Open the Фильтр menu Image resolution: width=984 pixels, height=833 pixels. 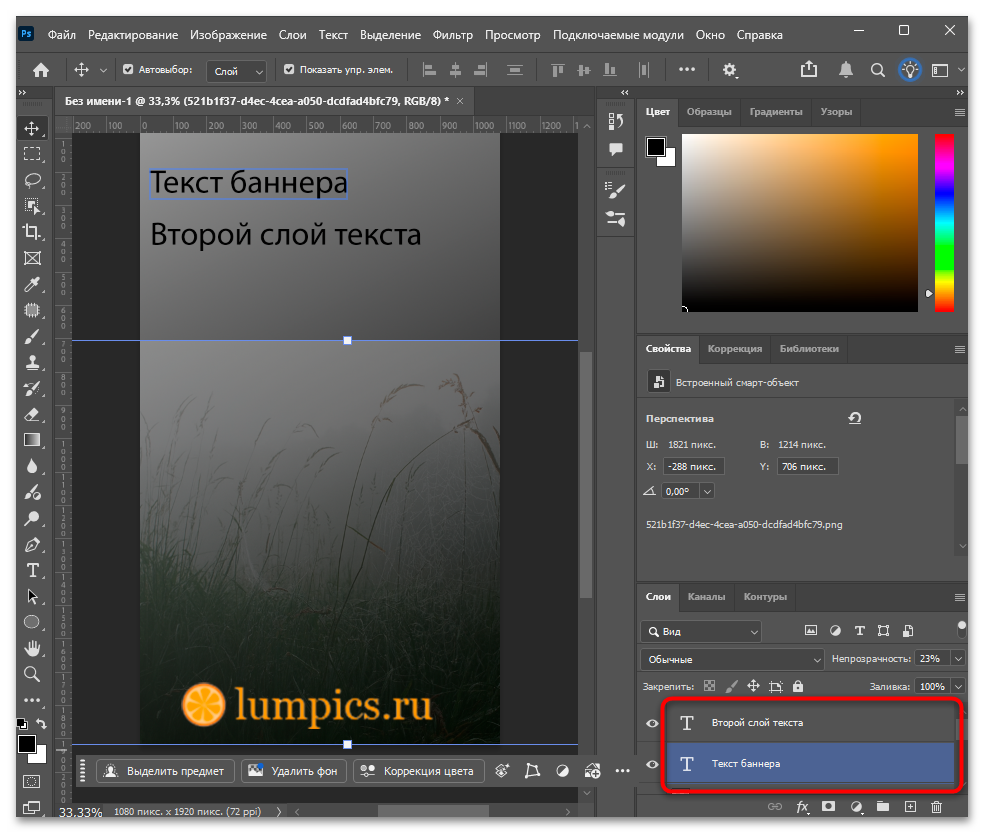point(452,35)
